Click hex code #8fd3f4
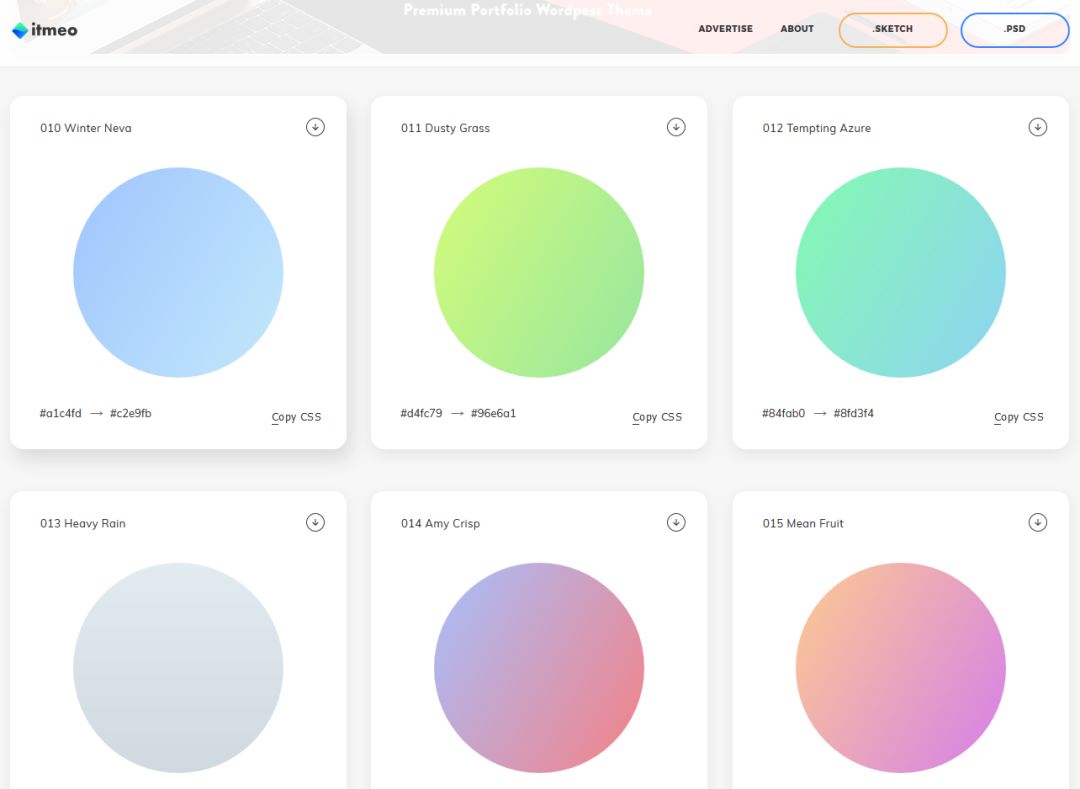The height and width of the screenshot is (789, 1080). (853, 413)
